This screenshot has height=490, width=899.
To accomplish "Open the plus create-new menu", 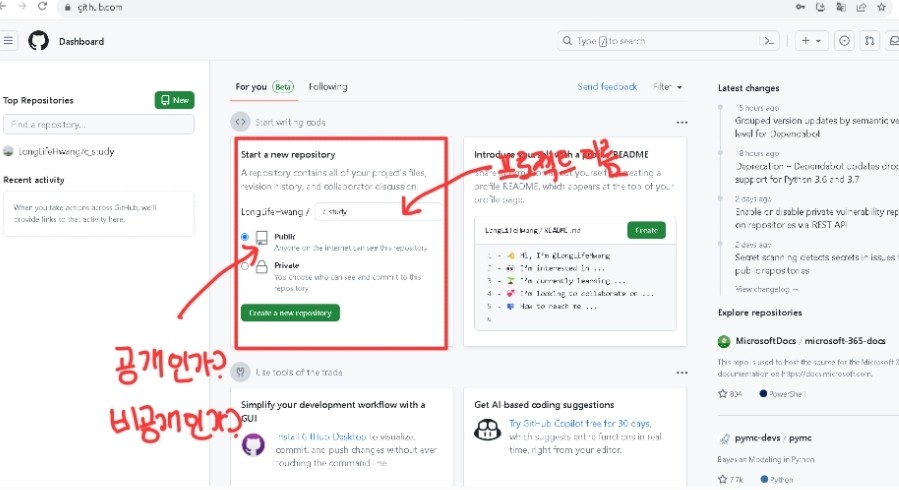I will pos(811,41).
